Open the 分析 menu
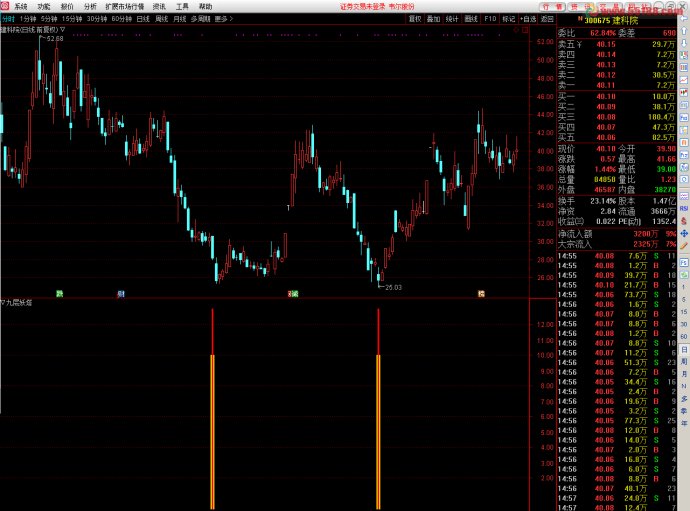Viewport: 690px width, 511px height. coord(90,7)
